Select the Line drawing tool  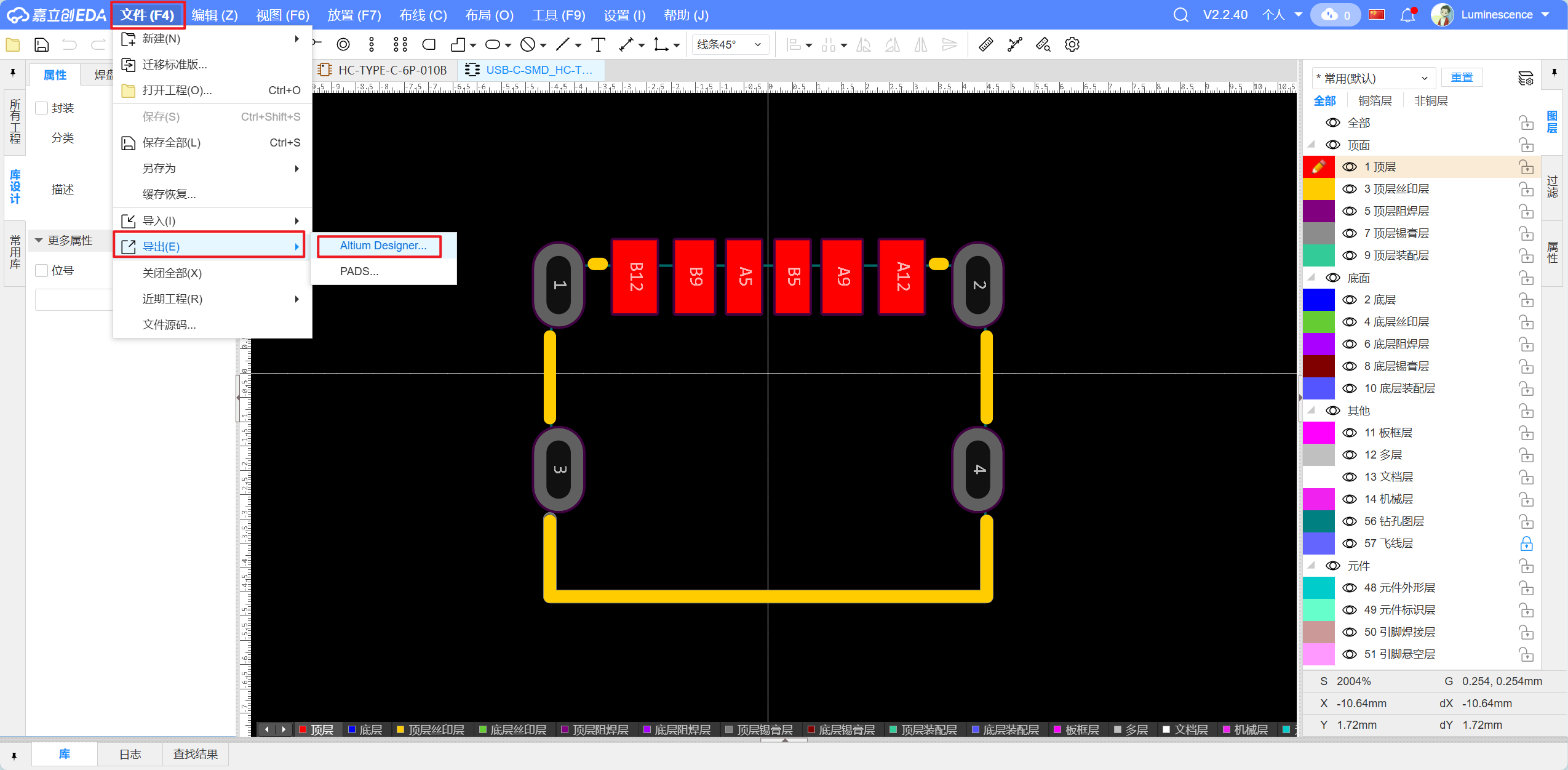coord(563,44)
